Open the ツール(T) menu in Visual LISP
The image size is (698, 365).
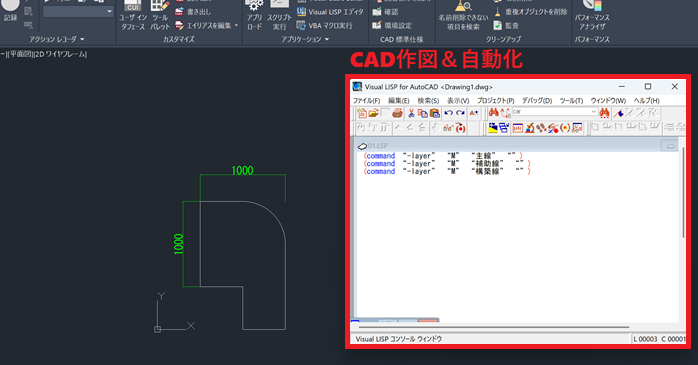point(571,101)
